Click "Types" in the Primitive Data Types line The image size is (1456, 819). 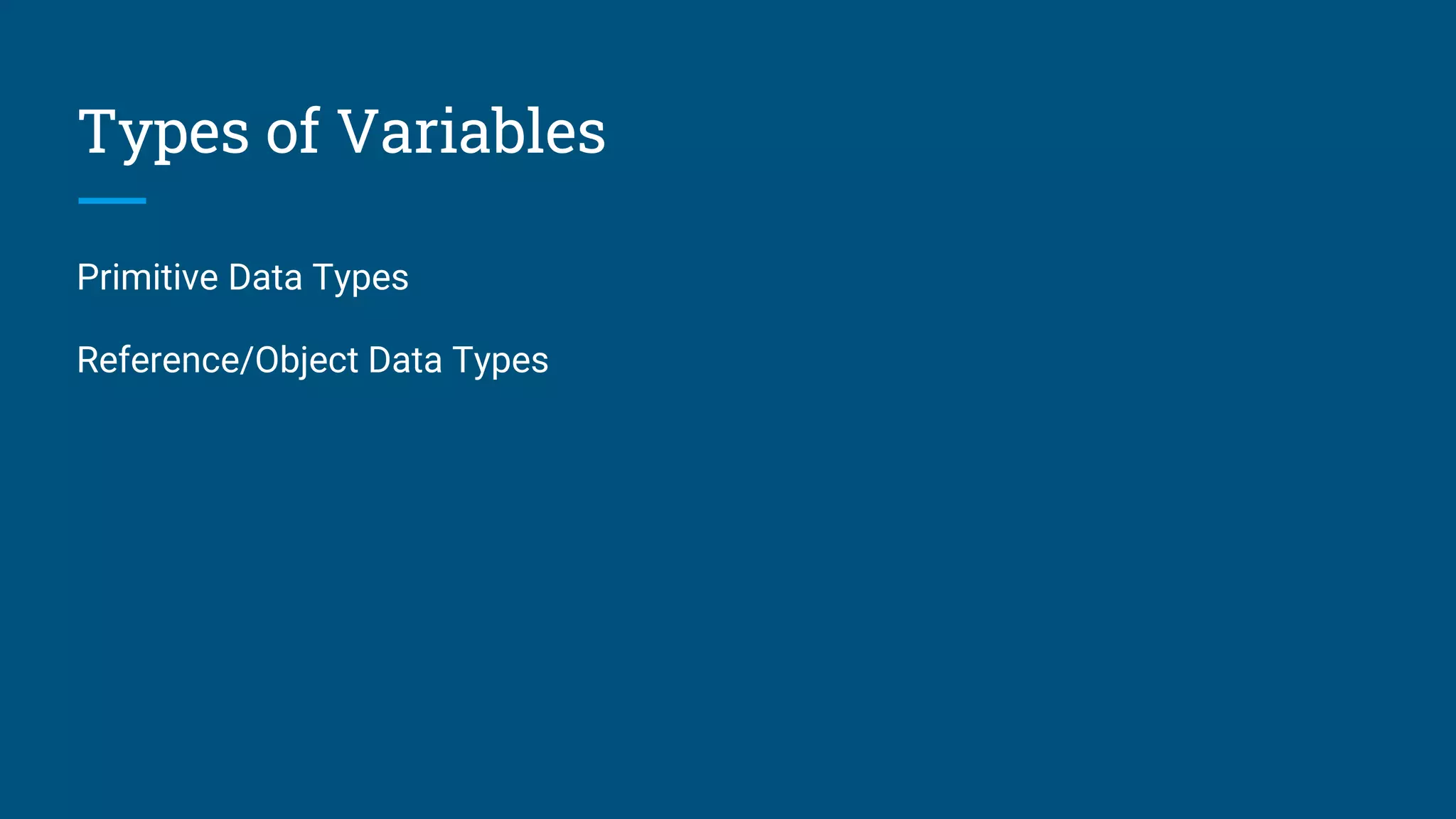click(360, 279)
